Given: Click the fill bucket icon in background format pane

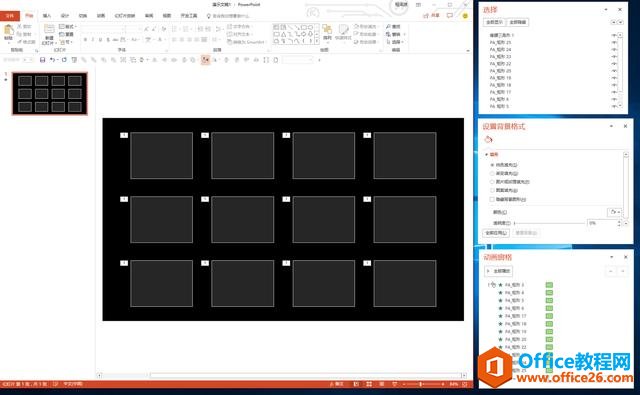Looking at the screenshot, I should pos(488,140).
